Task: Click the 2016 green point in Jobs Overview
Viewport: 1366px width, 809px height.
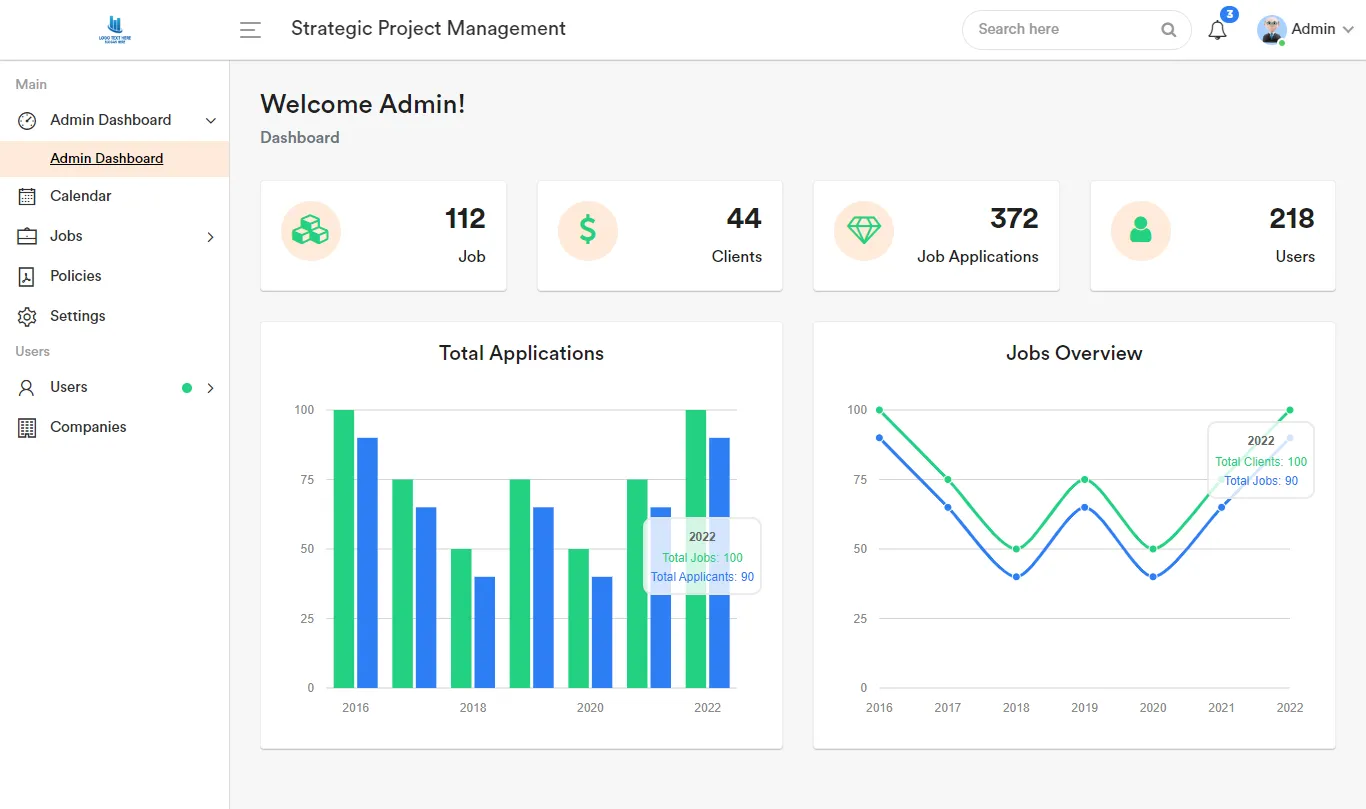Action: (879, 410)
